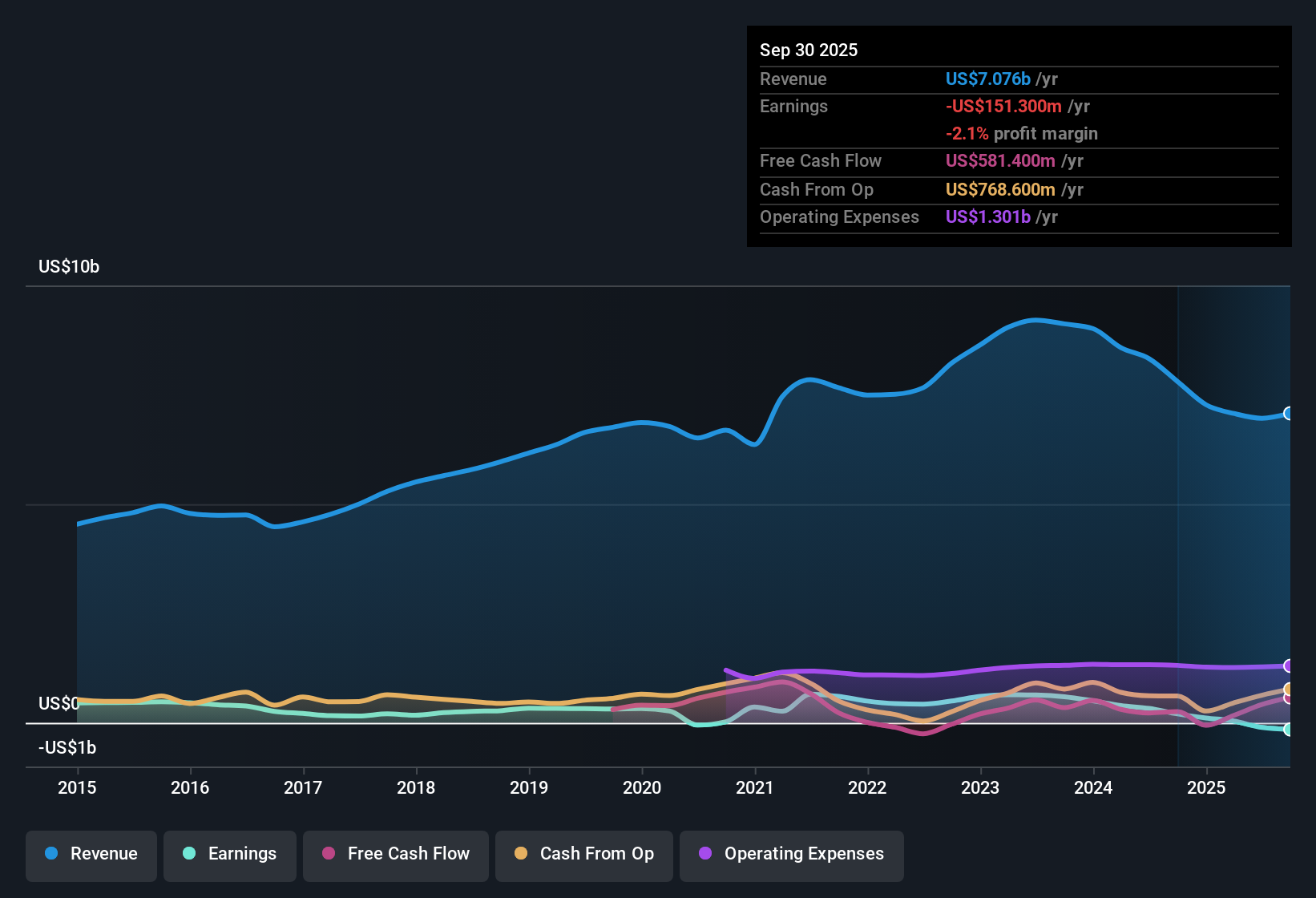
Task: Click the Earnings legend color dot
Action: pos(189,854)
